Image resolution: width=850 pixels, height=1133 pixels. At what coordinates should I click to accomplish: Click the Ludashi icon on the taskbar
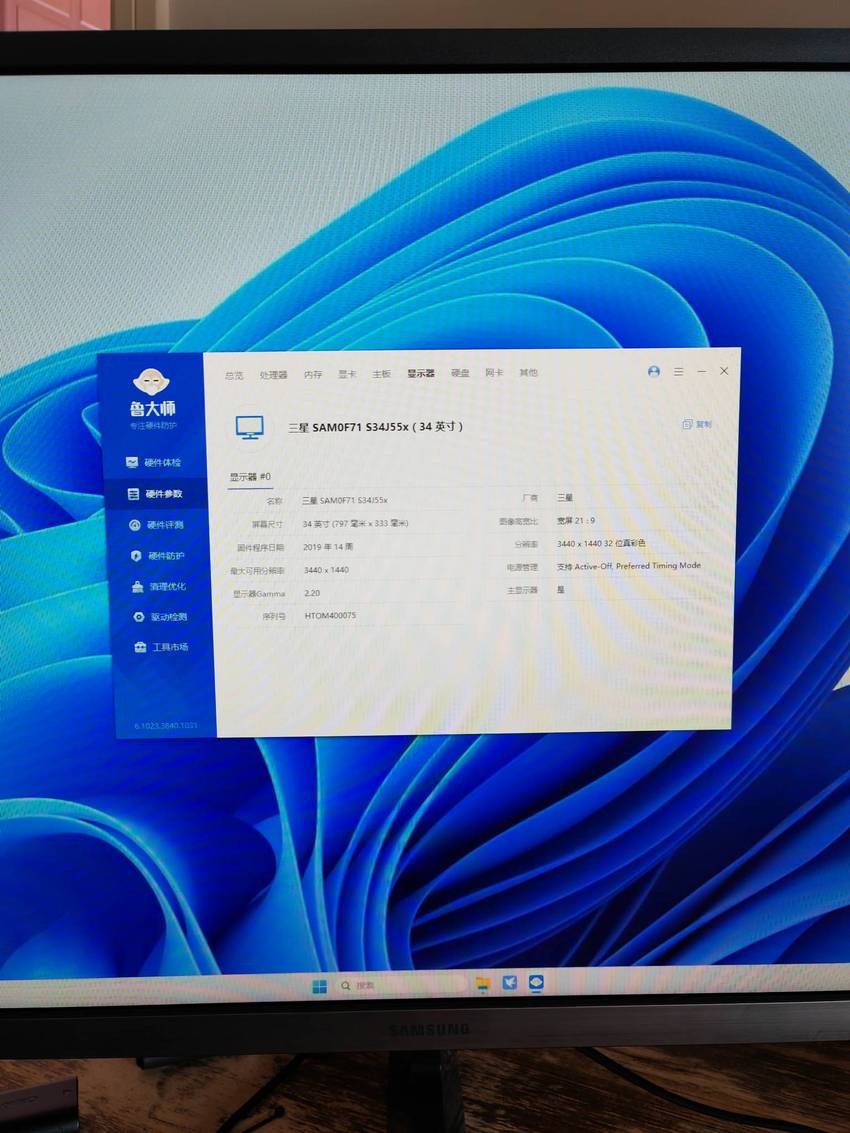(536, 983)
